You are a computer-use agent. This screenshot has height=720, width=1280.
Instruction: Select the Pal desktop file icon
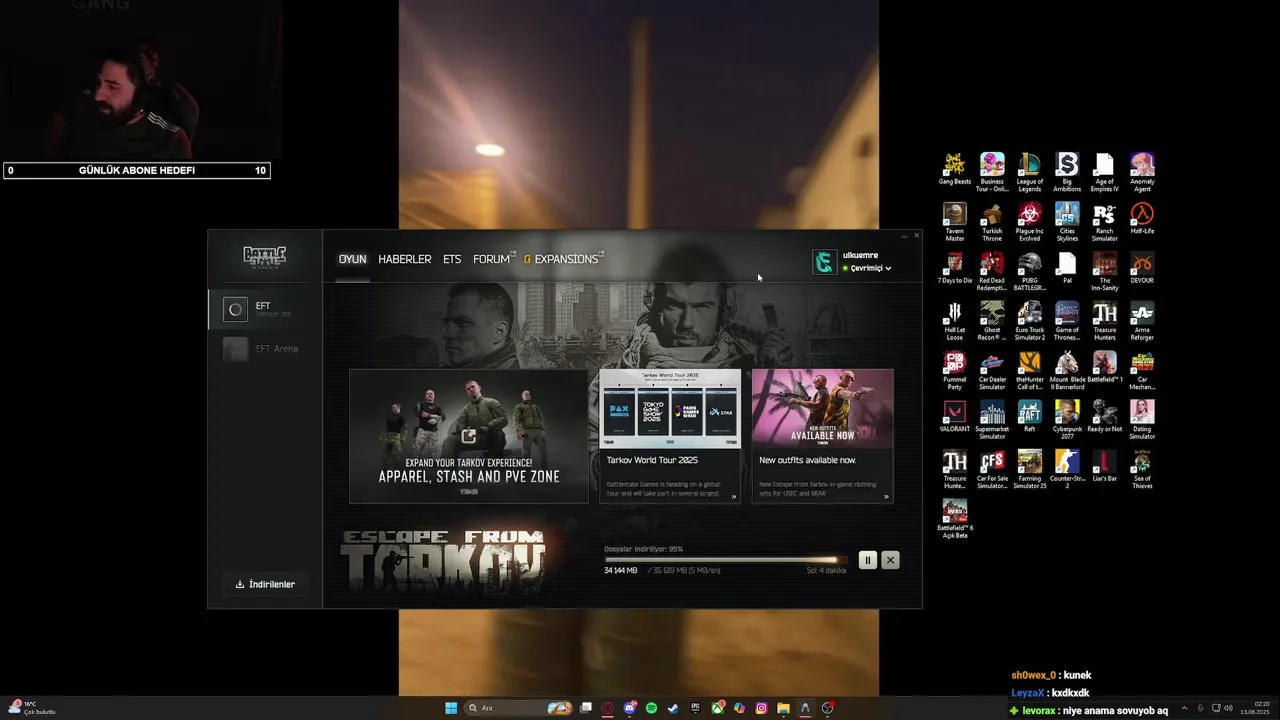[1067, 268]
